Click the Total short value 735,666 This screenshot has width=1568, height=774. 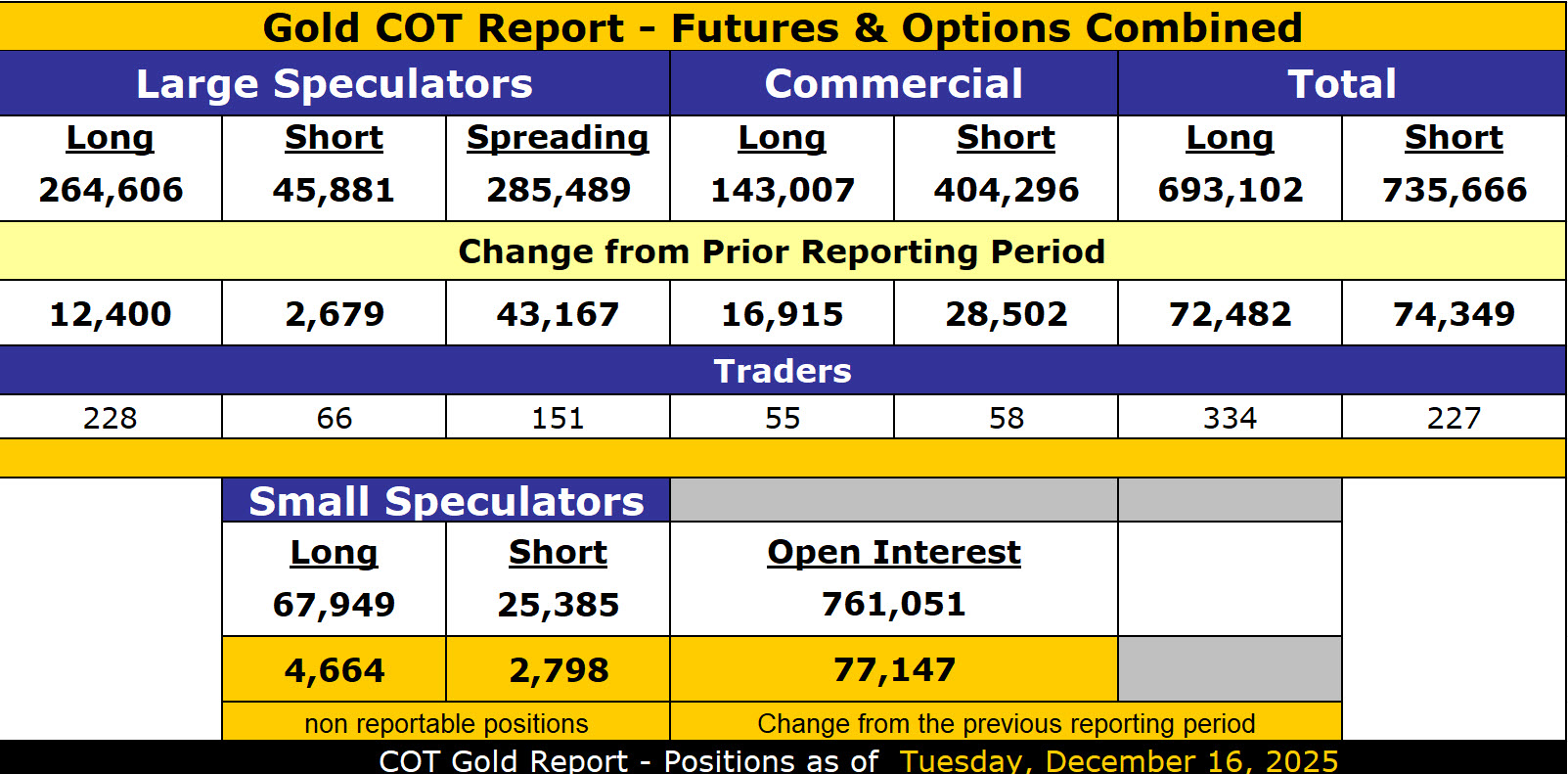[x=1454, y=190]
